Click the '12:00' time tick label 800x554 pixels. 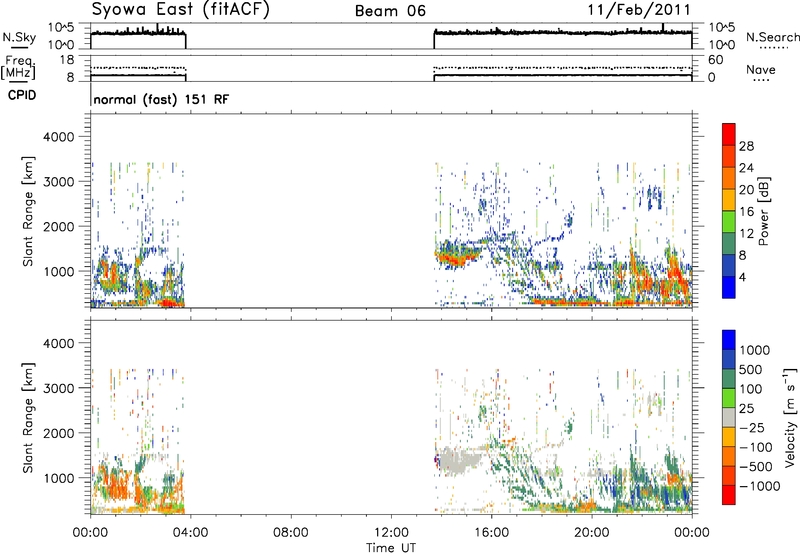391,533
